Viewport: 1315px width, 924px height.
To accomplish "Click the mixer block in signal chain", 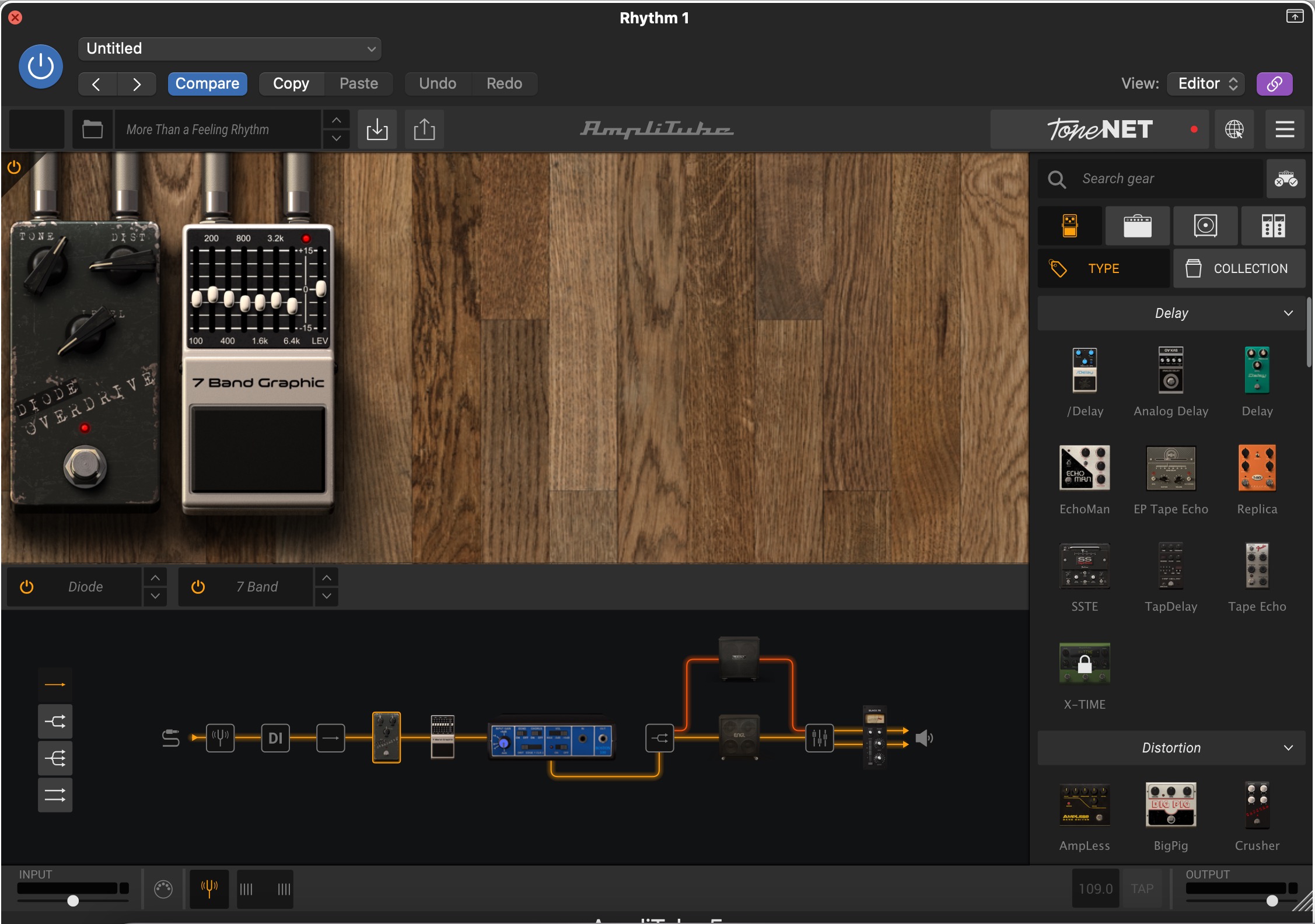I will coord(820,738).
